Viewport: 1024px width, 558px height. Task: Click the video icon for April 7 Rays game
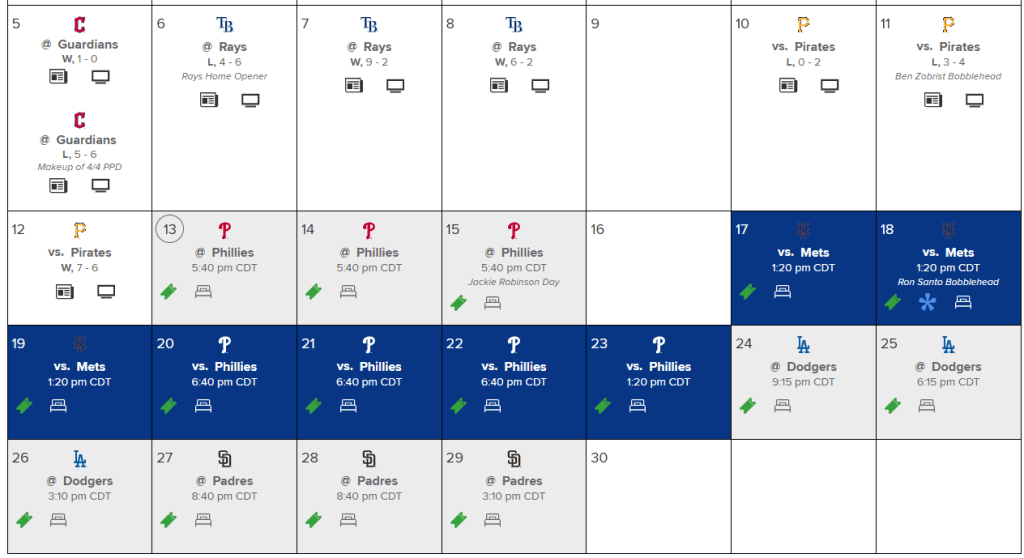(x=395, y=85)
